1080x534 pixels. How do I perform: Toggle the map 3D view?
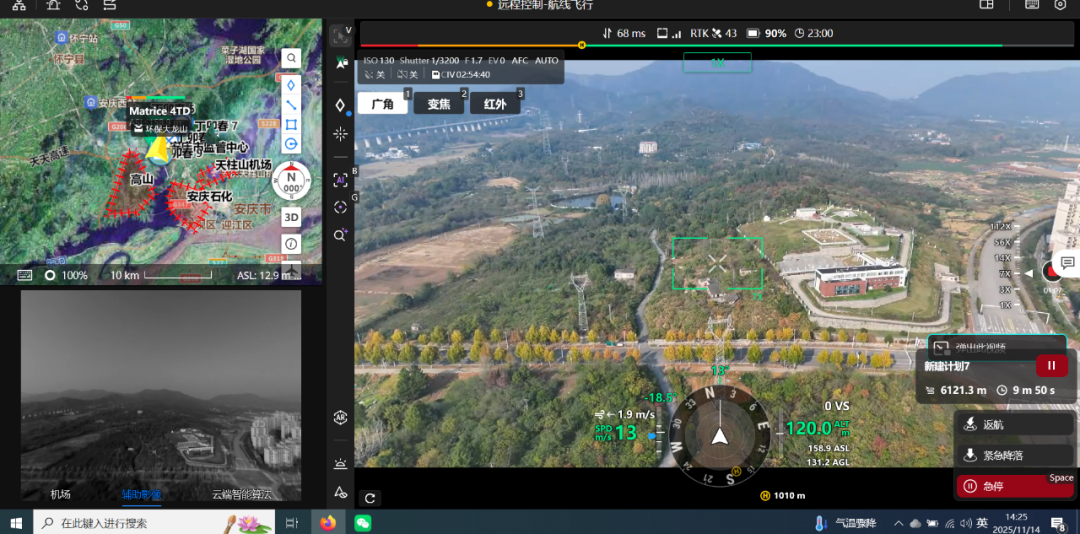coord(291,218)
